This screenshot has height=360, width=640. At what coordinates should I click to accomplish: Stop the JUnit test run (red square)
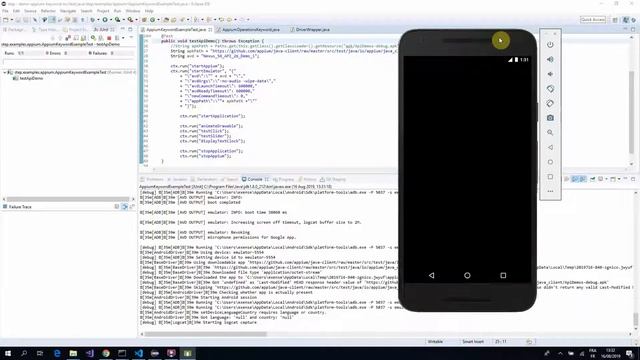[109, 38]
